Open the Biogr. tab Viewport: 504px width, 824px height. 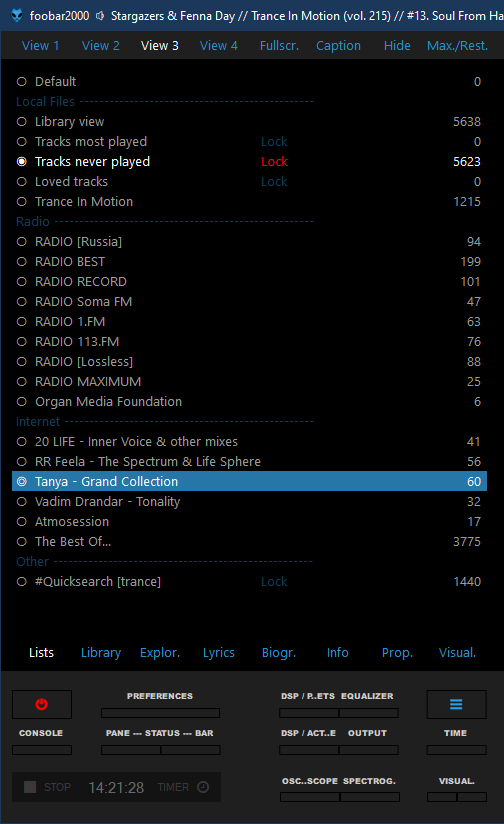coord(279,653)
